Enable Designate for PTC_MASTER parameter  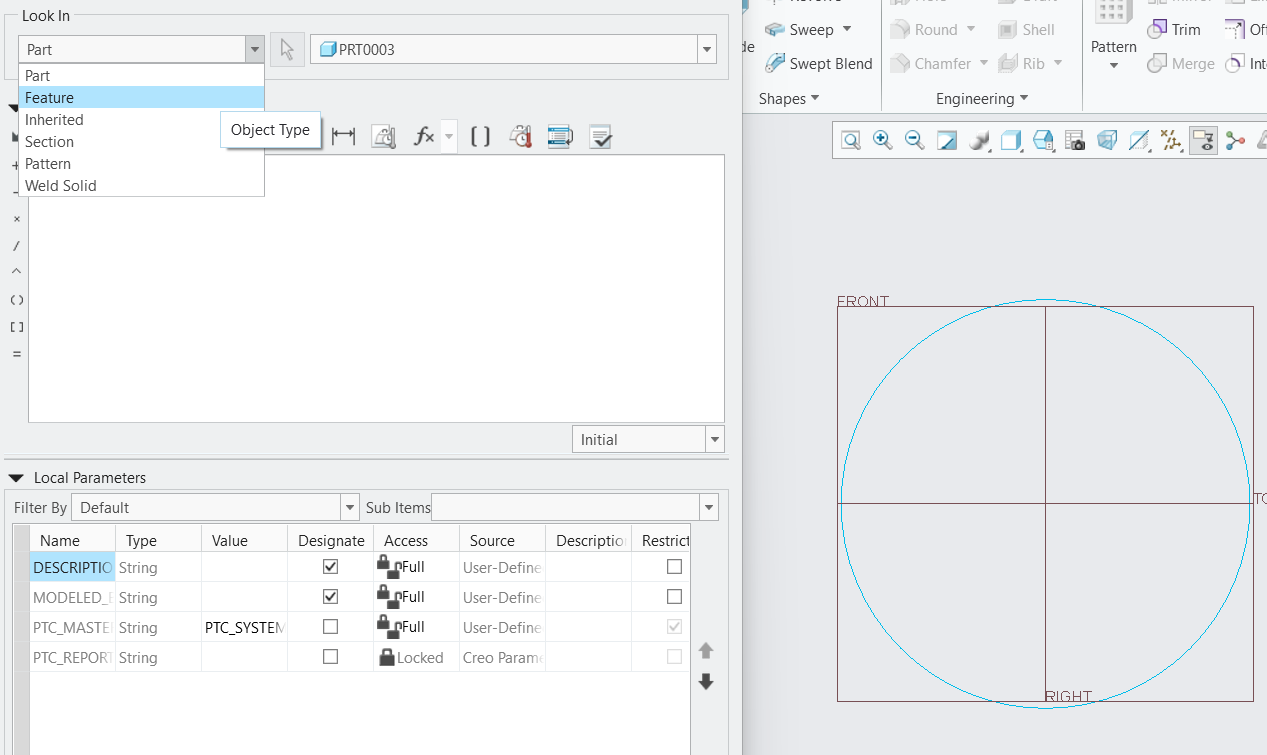[330, 627]
